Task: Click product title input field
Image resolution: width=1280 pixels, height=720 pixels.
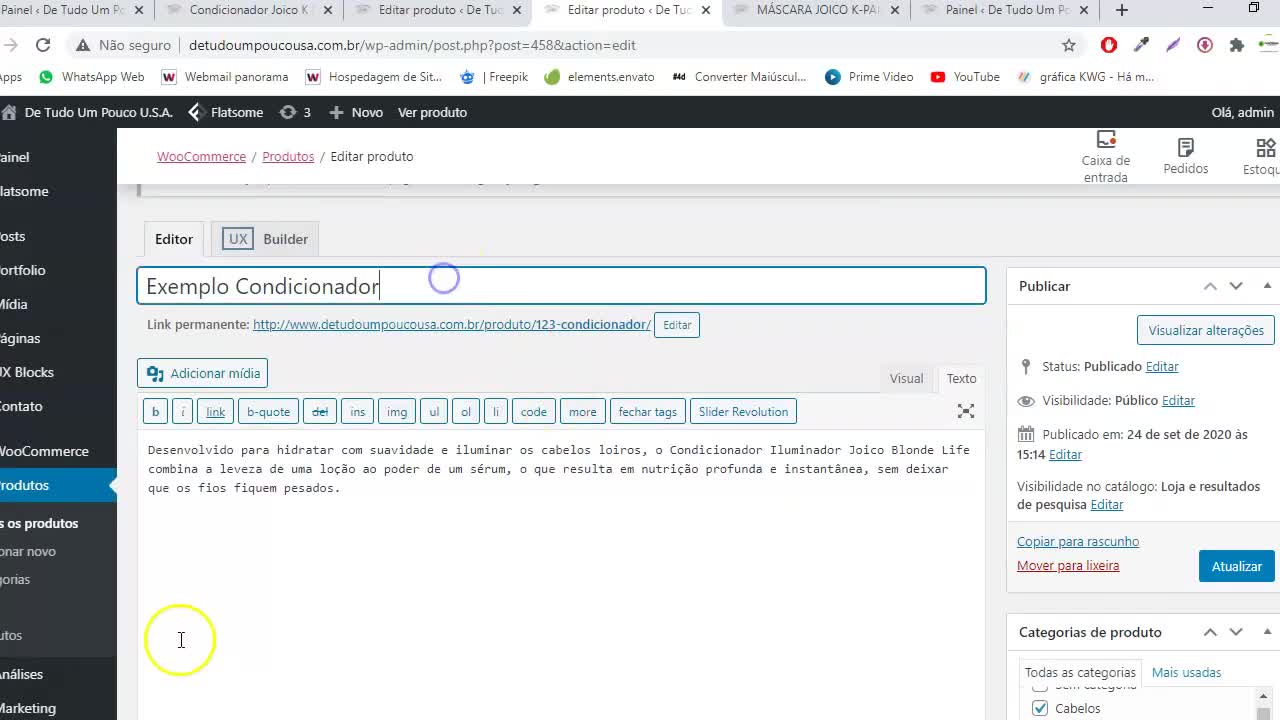Action: 561,286
